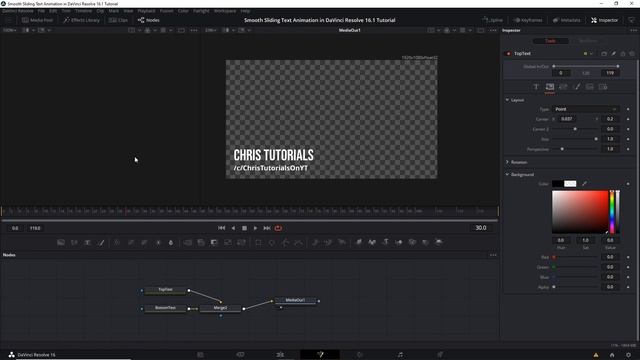Click the Play forward button
Screen dimensions: 640x360
(256, 228)
